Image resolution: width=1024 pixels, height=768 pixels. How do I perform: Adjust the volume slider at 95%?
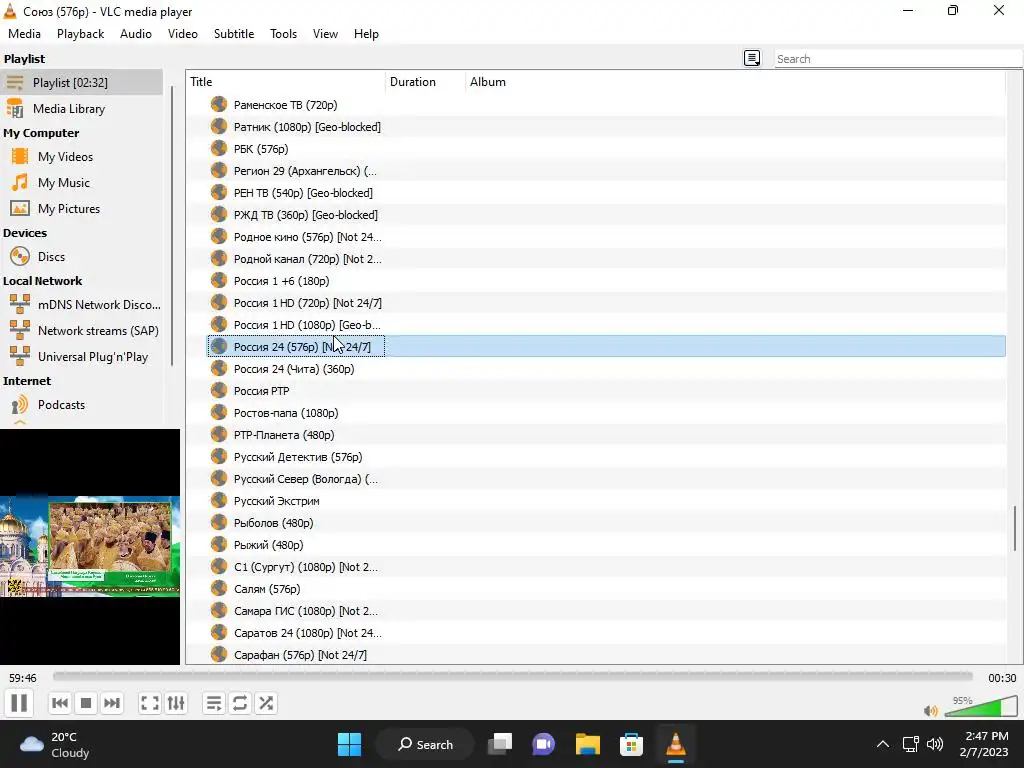click(x=981, y=707)
